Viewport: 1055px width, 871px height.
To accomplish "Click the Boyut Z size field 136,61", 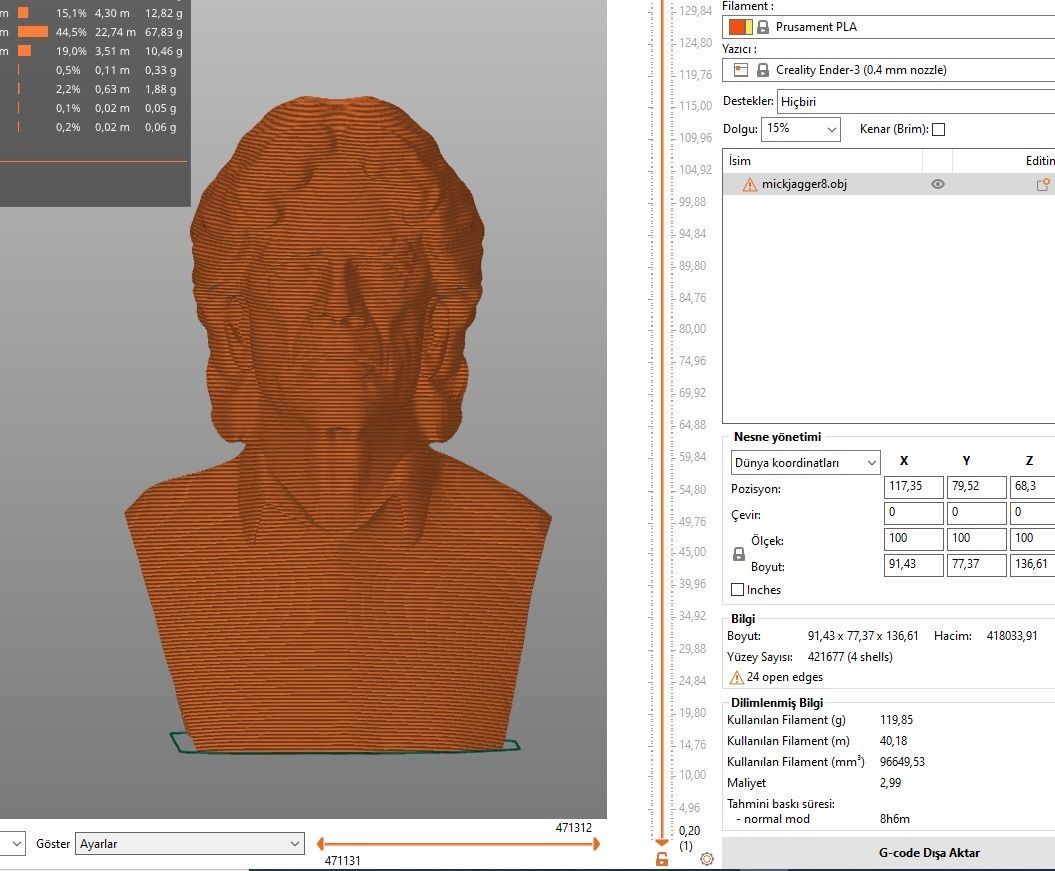I will [1032, 565].
